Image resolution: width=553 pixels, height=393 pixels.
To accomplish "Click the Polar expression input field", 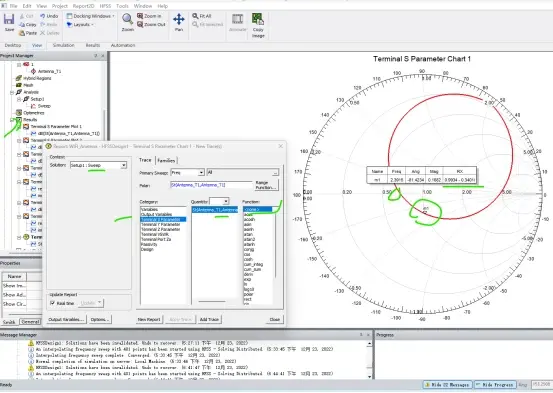I will [211, 185].
